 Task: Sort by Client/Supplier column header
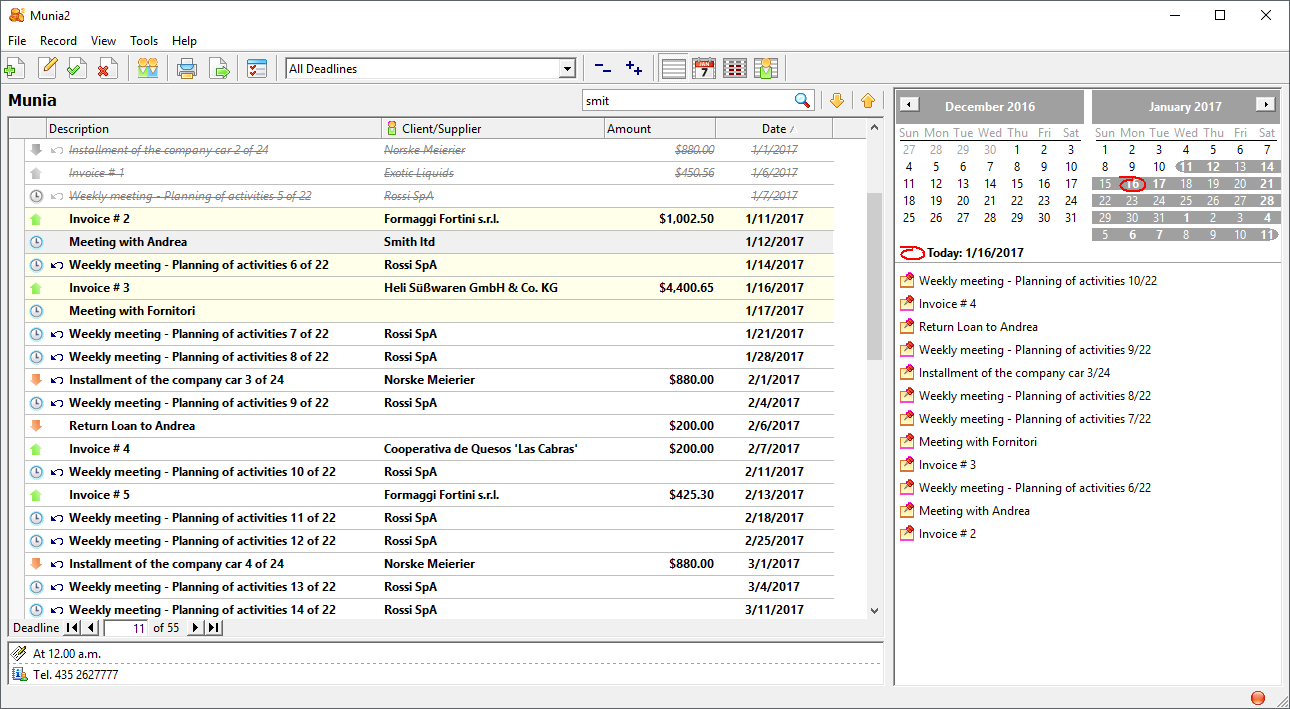point(493,128)
